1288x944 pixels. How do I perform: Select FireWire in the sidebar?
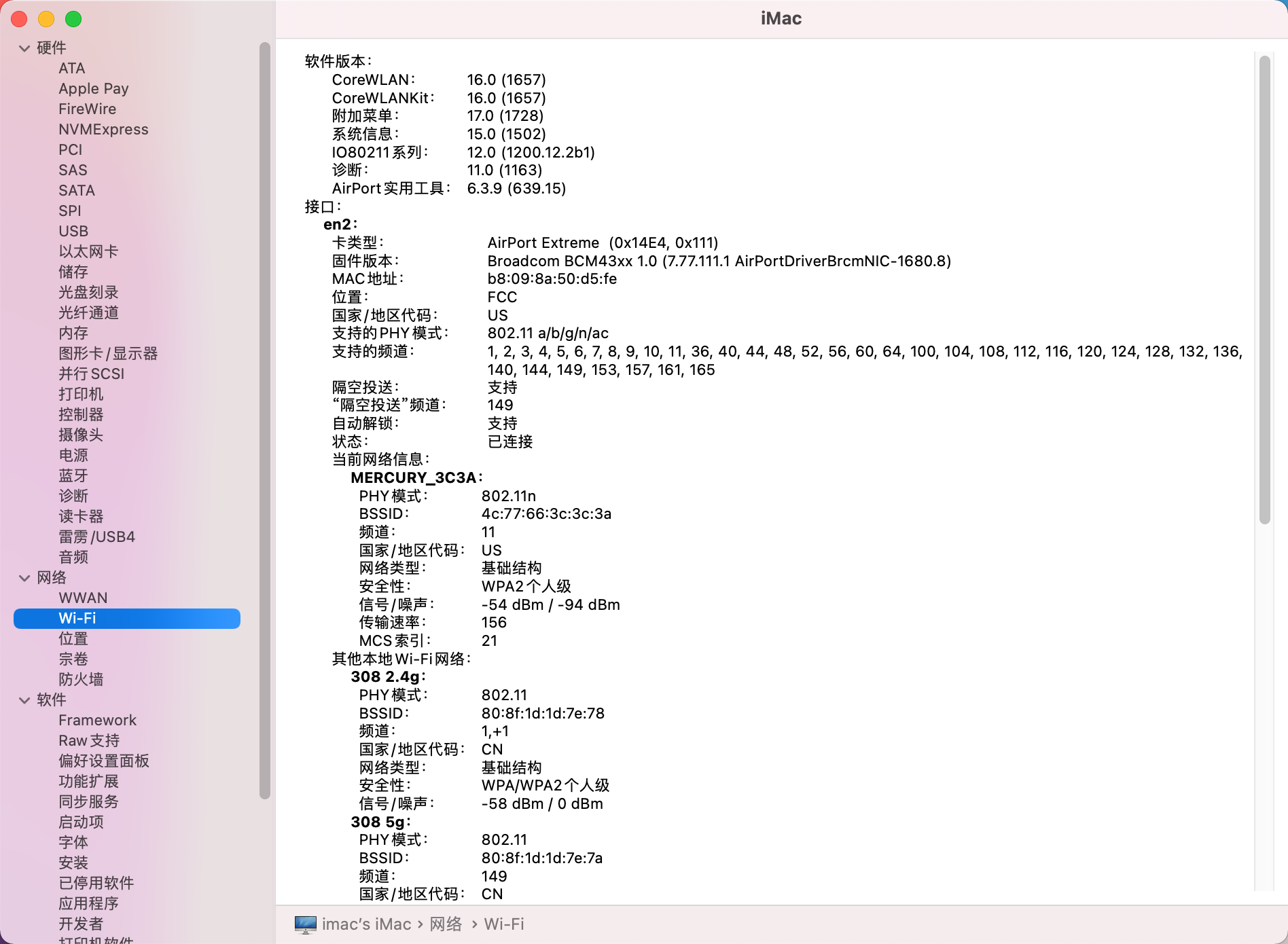88,109
